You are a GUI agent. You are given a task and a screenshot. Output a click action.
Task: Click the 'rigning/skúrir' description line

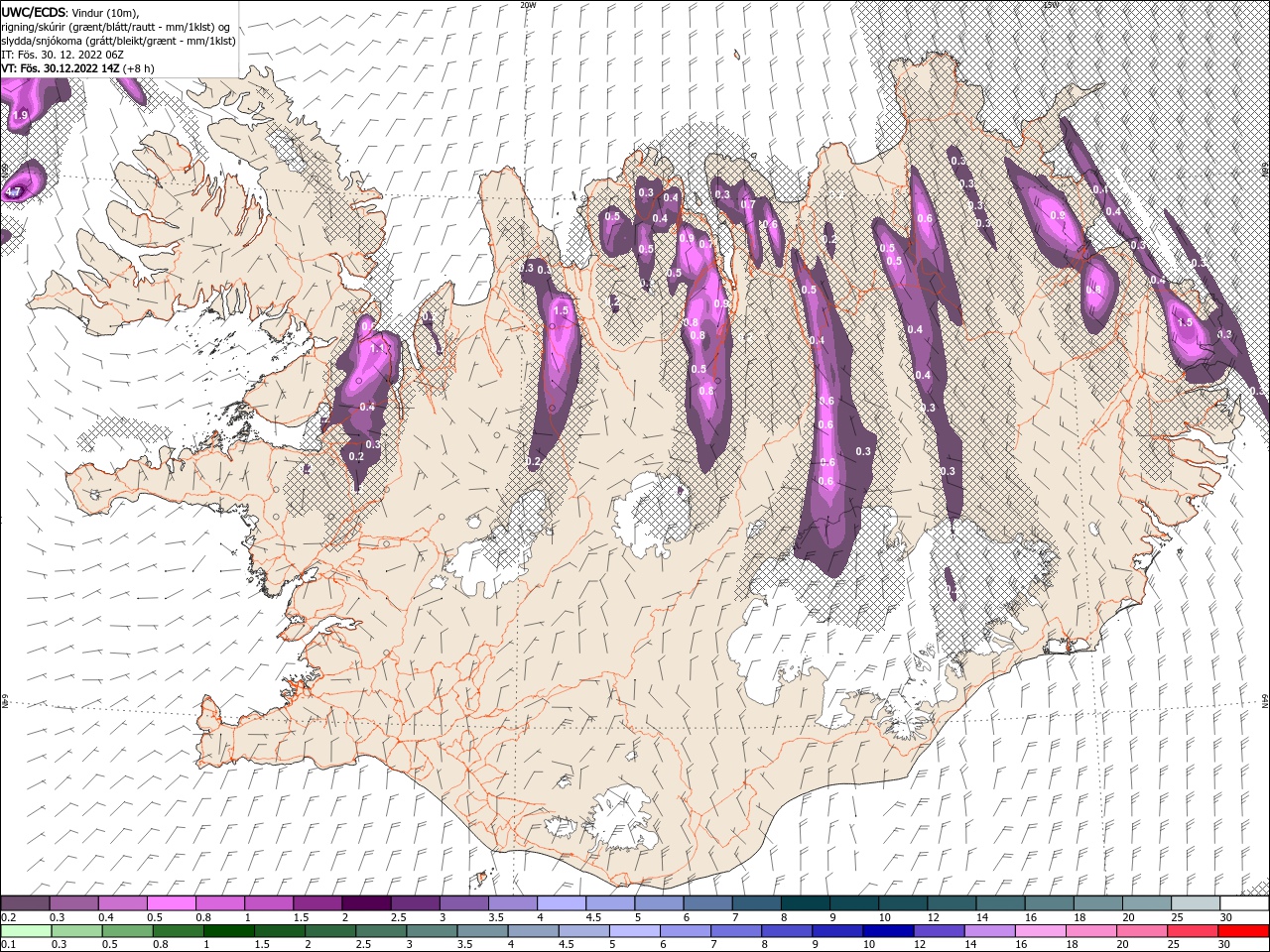pos(116,27)
